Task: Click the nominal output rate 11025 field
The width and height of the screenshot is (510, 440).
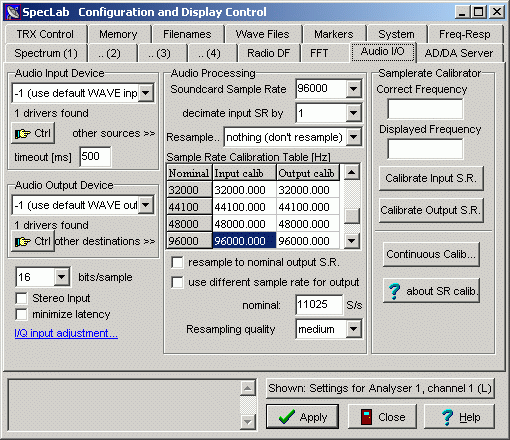Action: (x=319, y=304)
